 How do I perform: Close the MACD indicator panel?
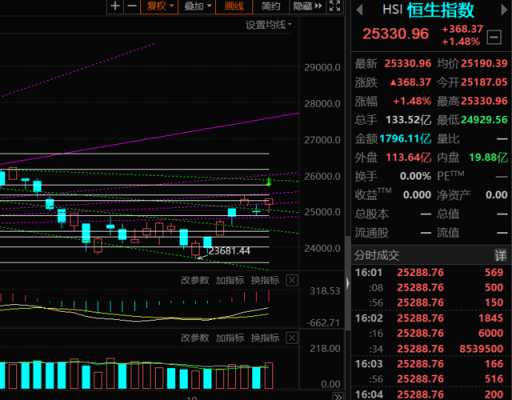(x=292, y=280)
